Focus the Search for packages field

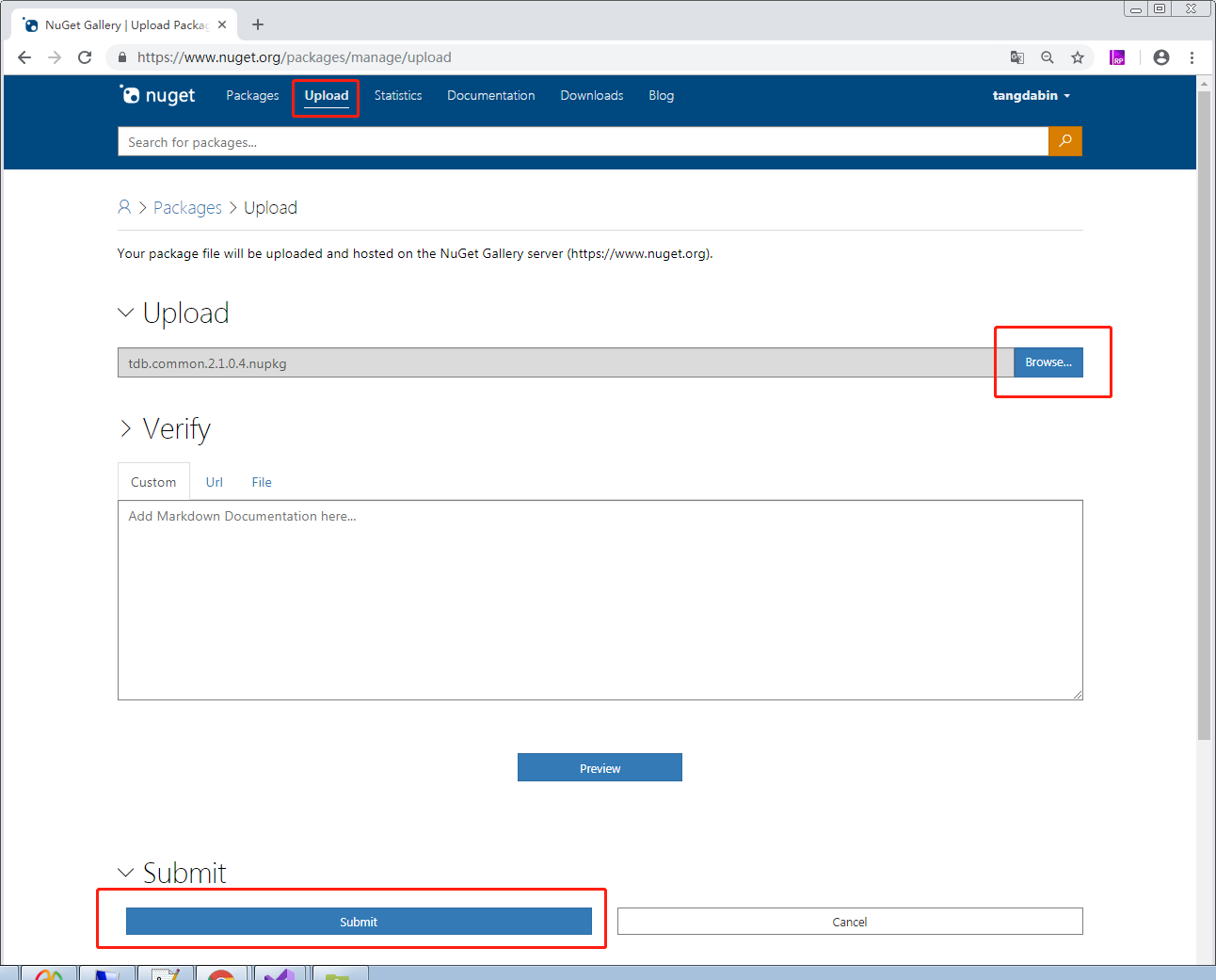583,141
